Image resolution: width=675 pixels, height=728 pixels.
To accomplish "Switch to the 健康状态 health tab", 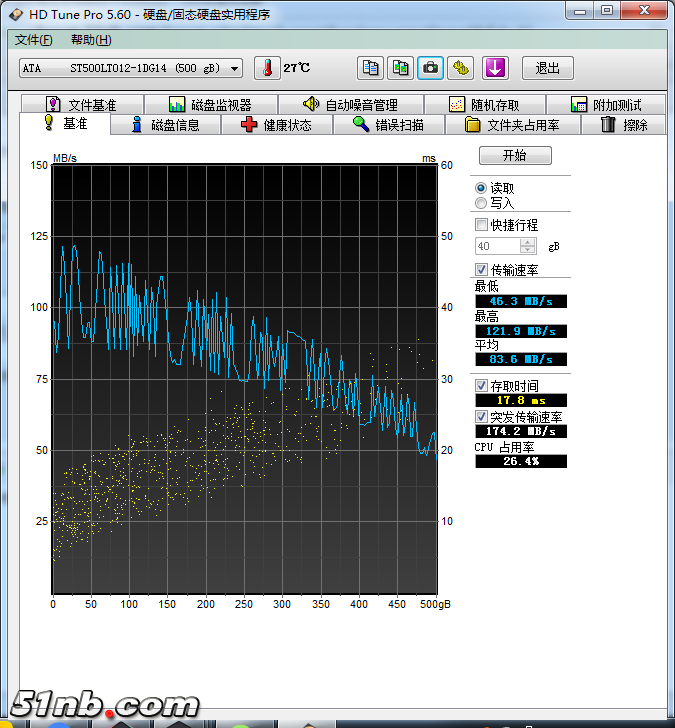I will pyautogui.click(x=276, y=125).
